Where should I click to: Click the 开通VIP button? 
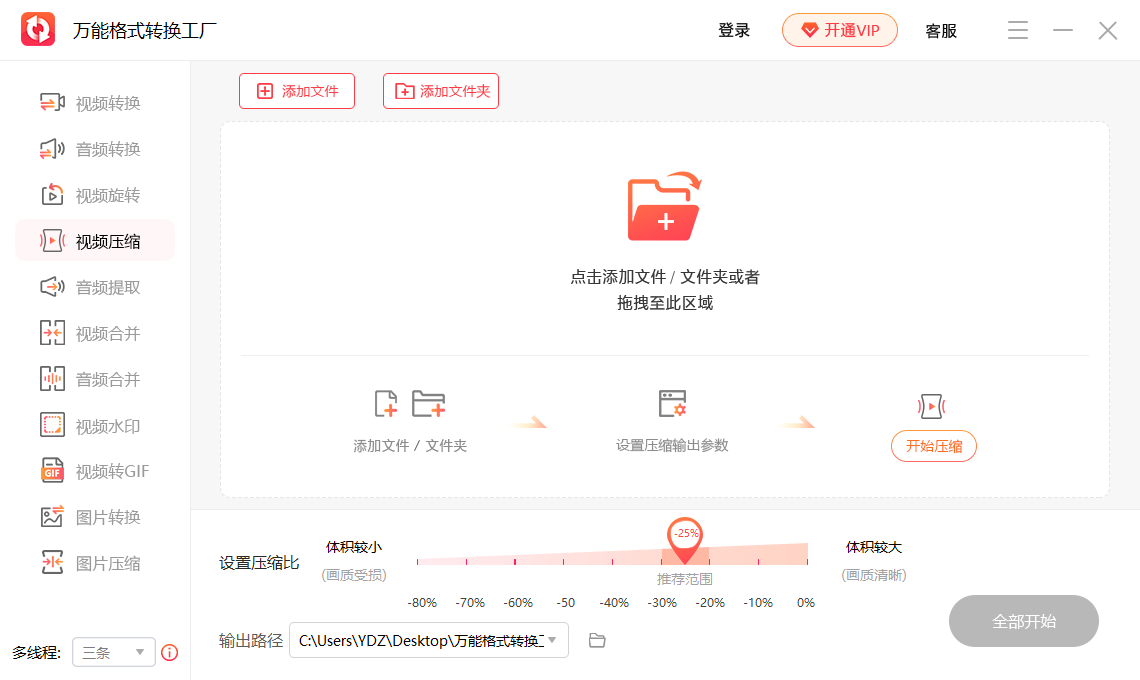tap(839, 30)
